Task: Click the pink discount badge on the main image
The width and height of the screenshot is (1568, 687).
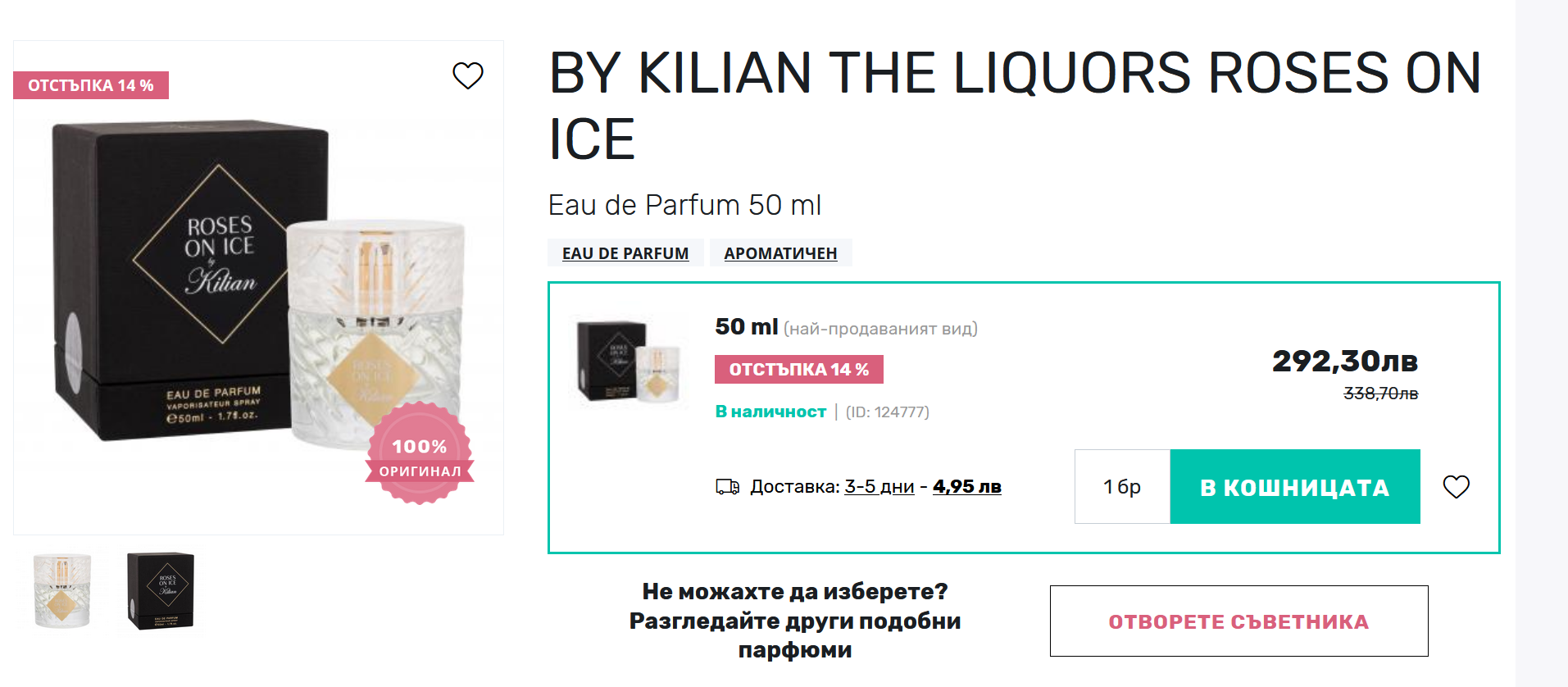Action: pos(91,85)
